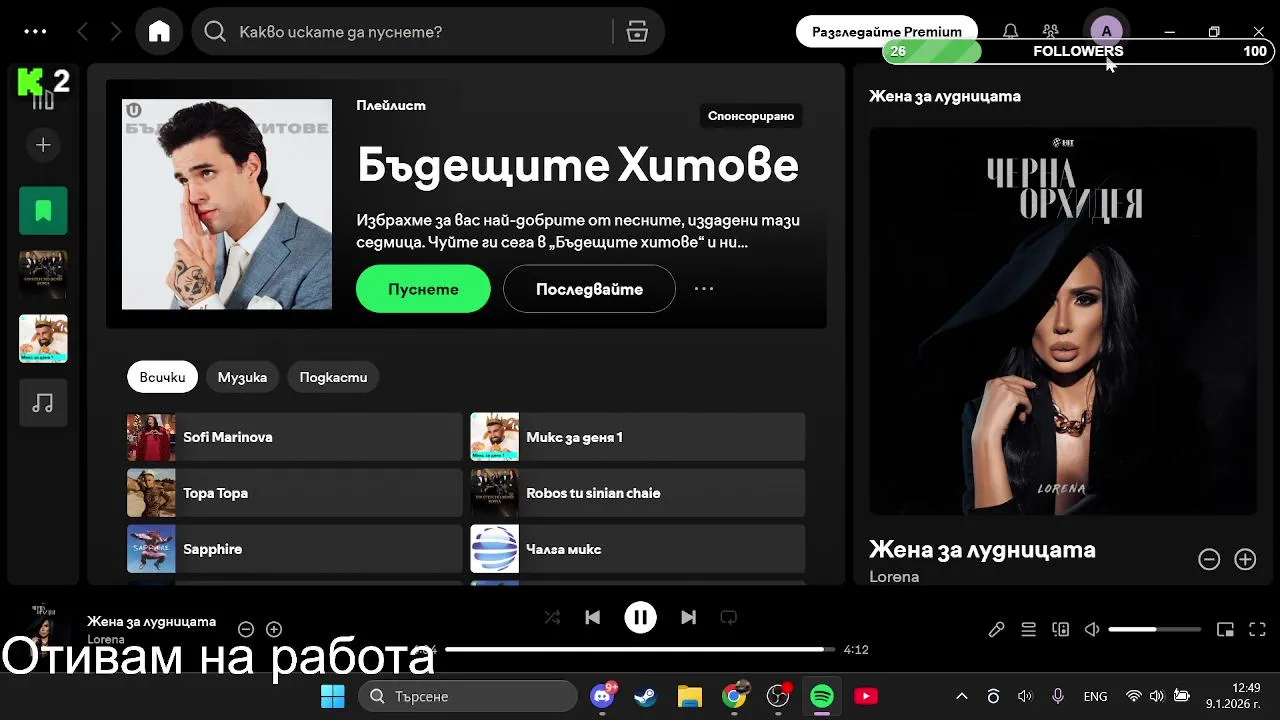Open the 'Sapphire' tile

point(294,549)
